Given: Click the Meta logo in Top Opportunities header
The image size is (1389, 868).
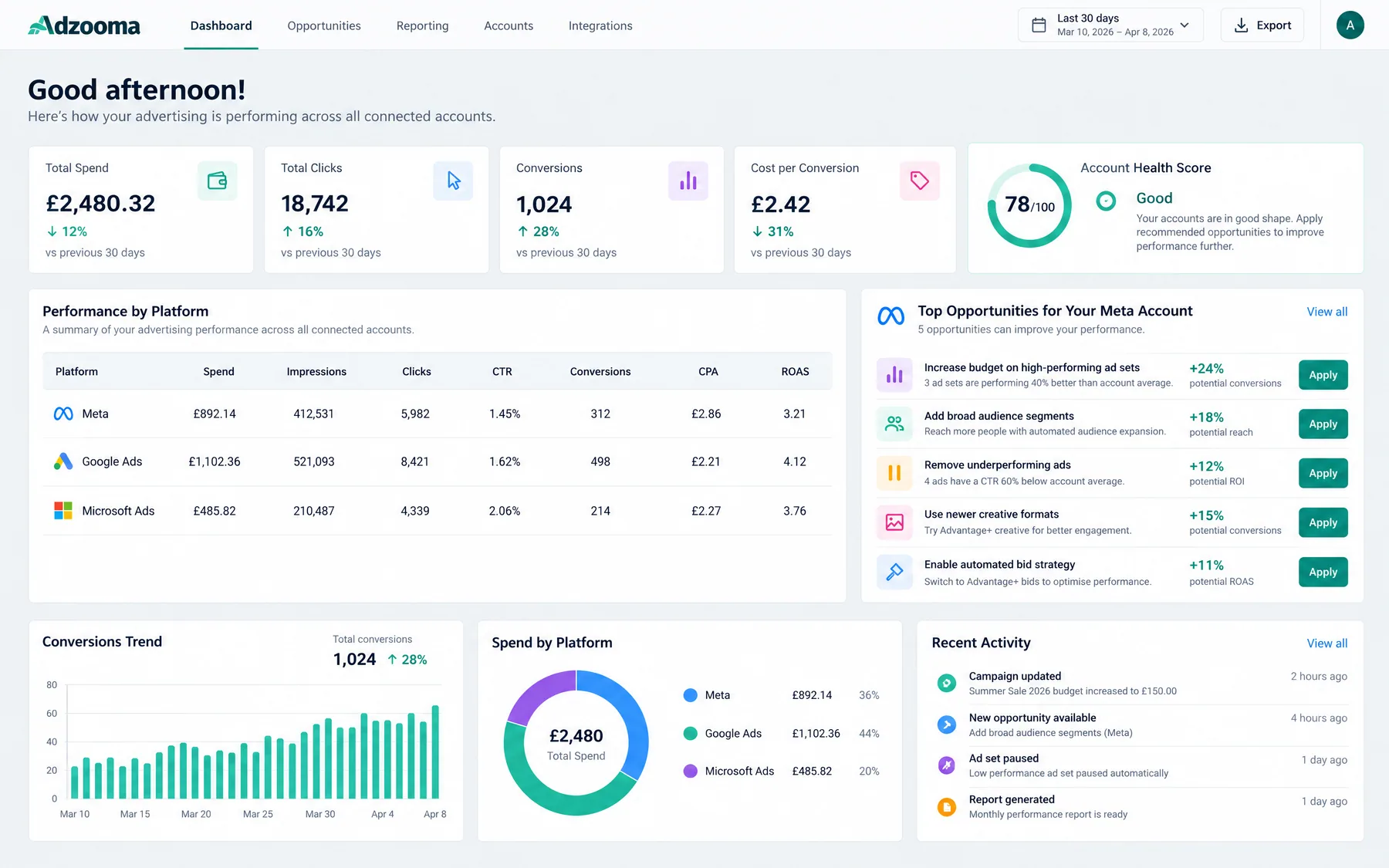Looking at the screenshot, I should [x=891, y=316].
